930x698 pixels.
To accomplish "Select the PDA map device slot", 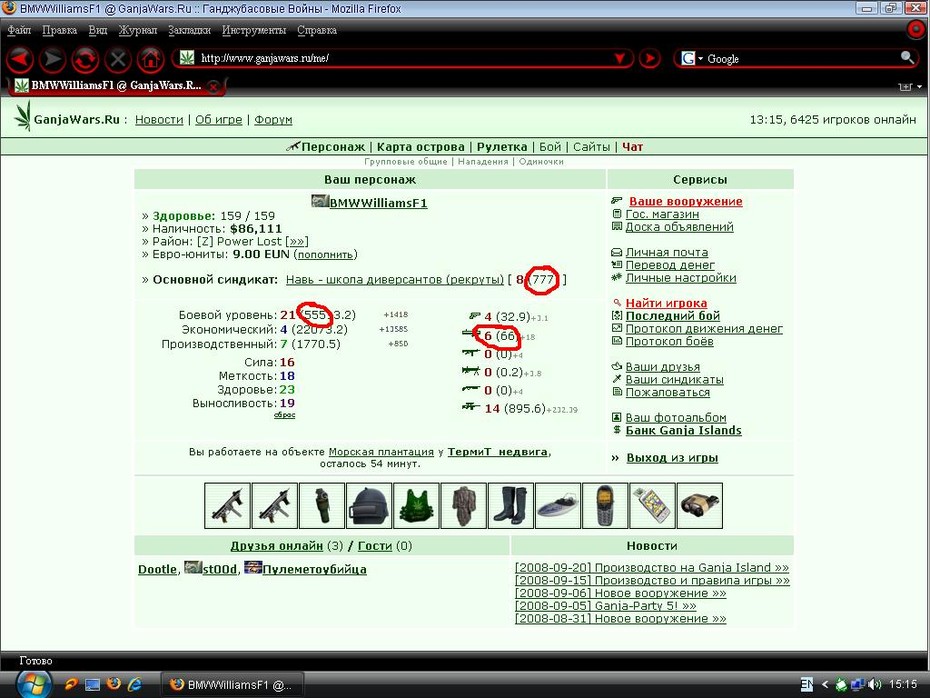I will tap(652, 505).
